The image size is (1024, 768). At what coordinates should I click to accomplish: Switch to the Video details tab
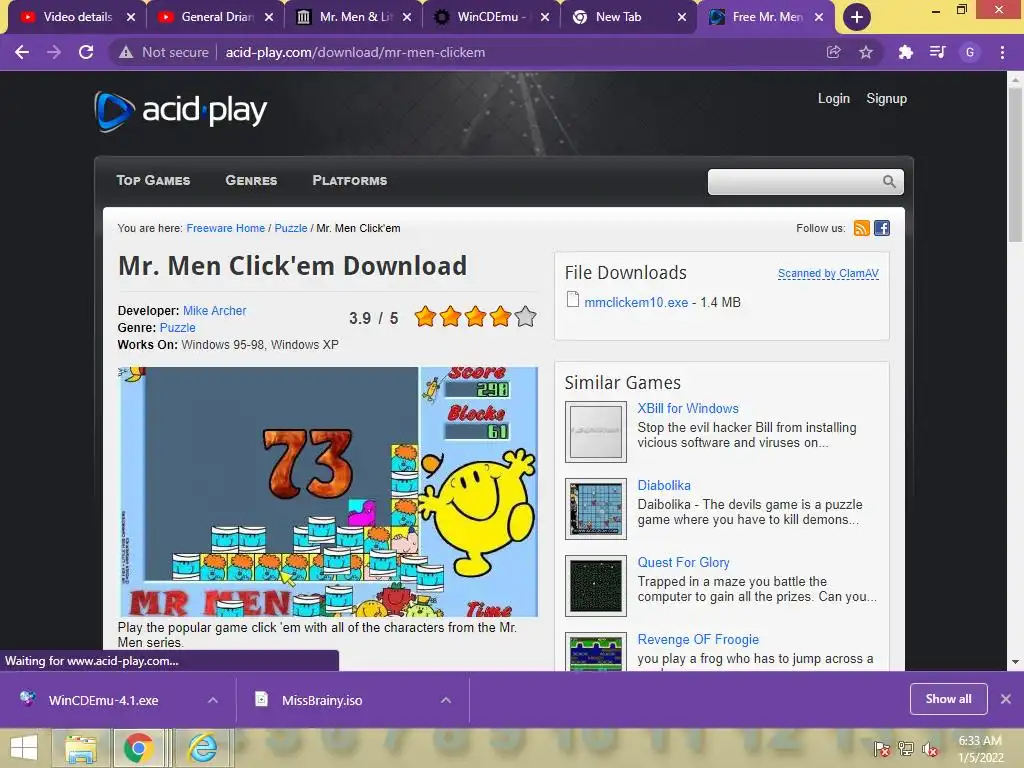pos(77,17)
